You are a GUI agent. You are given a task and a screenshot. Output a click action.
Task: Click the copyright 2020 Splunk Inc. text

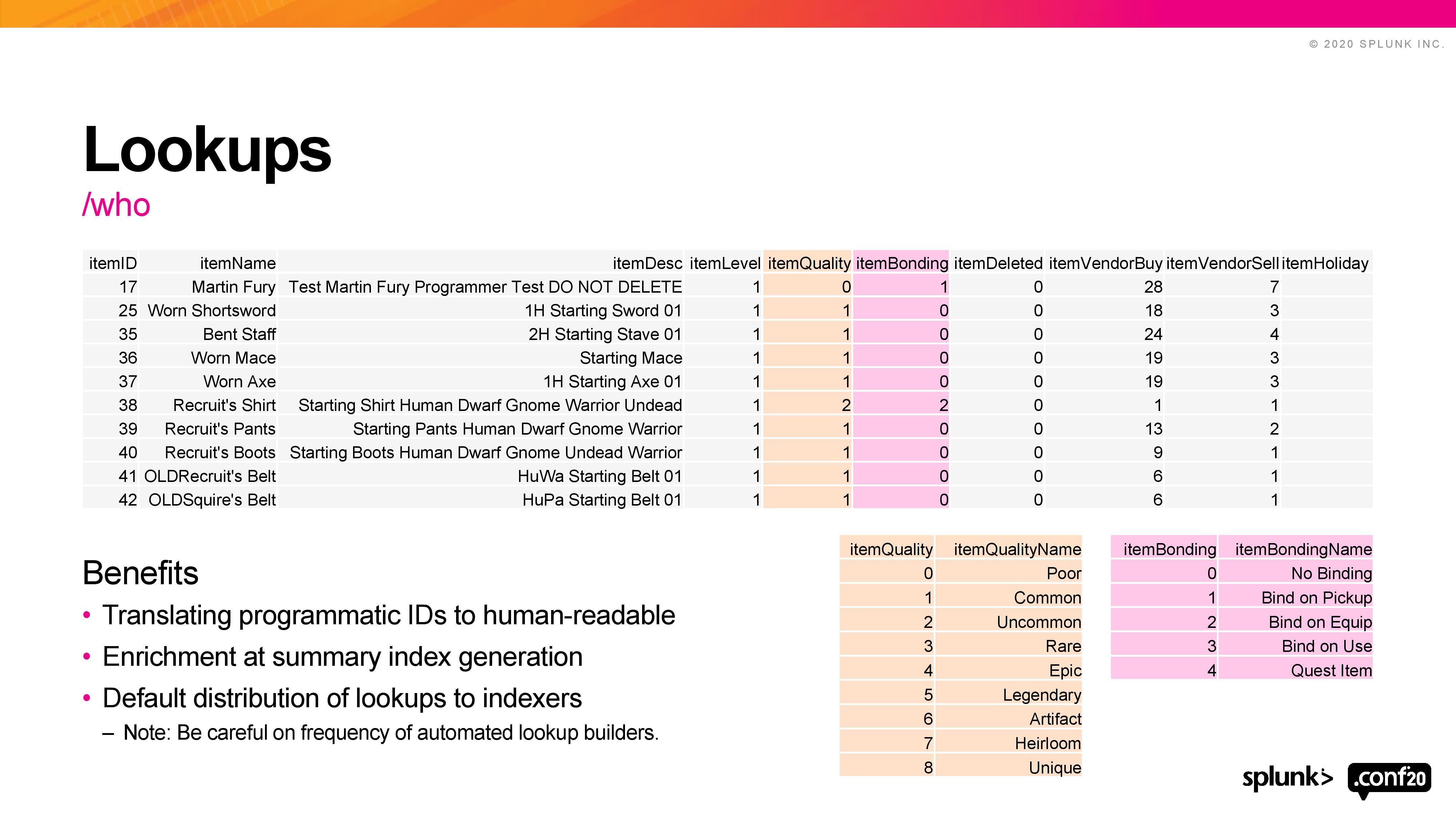(x=1376, y=44)
